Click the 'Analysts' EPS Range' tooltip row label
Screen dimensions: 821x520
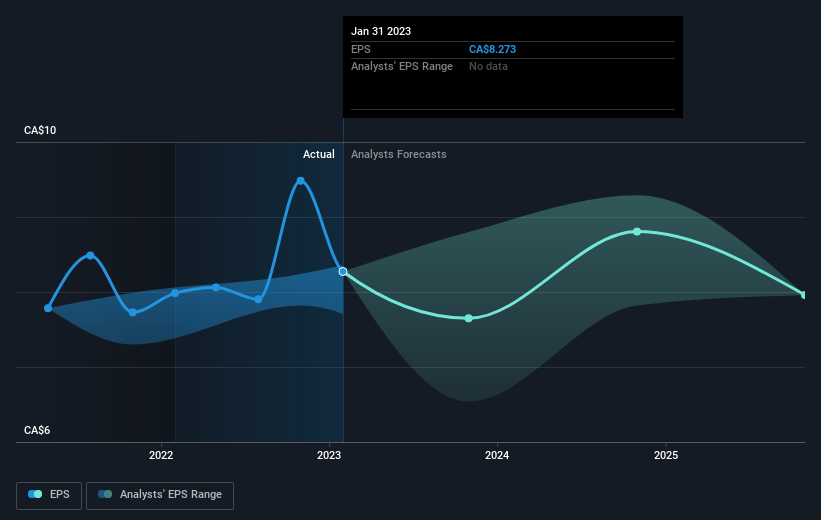(x=402, y=67)
